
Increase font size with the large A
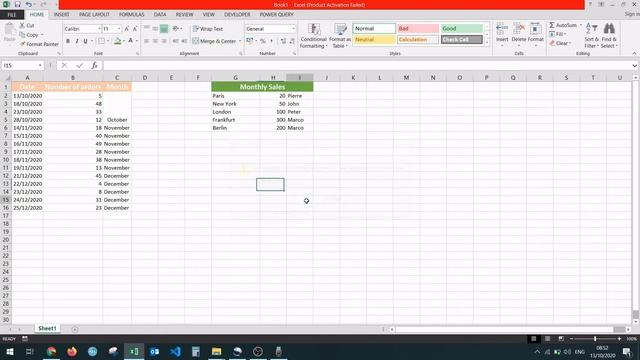pyautogui.click(x=127, y=29)
